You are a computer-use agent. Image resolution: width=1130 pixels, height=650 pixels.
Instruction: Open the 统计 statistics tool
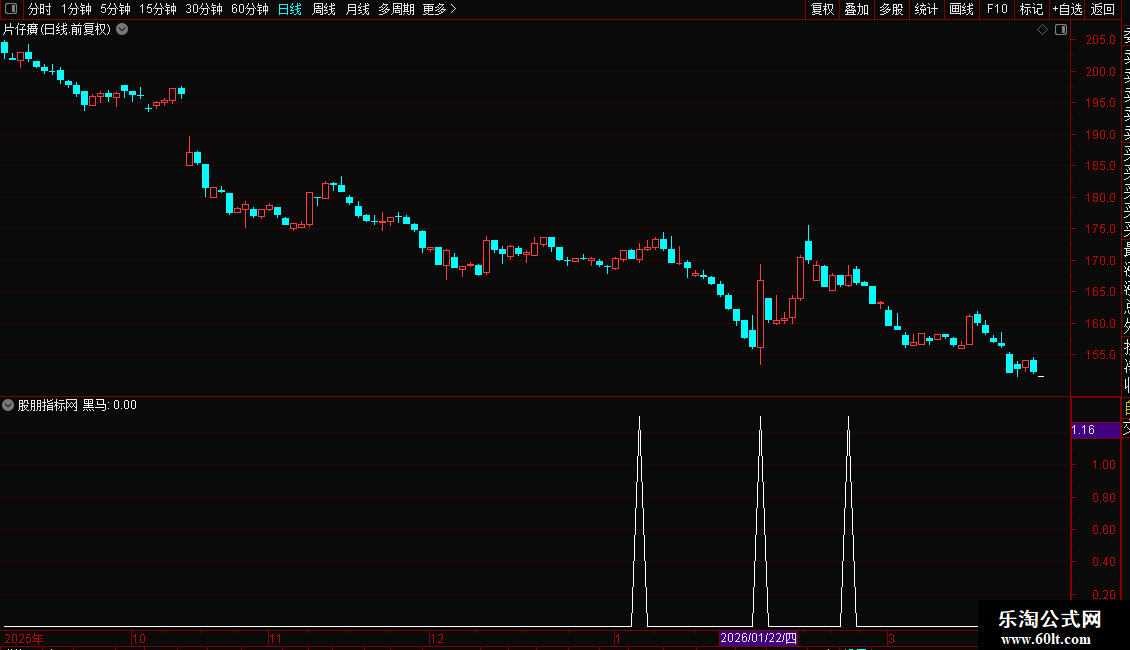click(x=926, y=9)
